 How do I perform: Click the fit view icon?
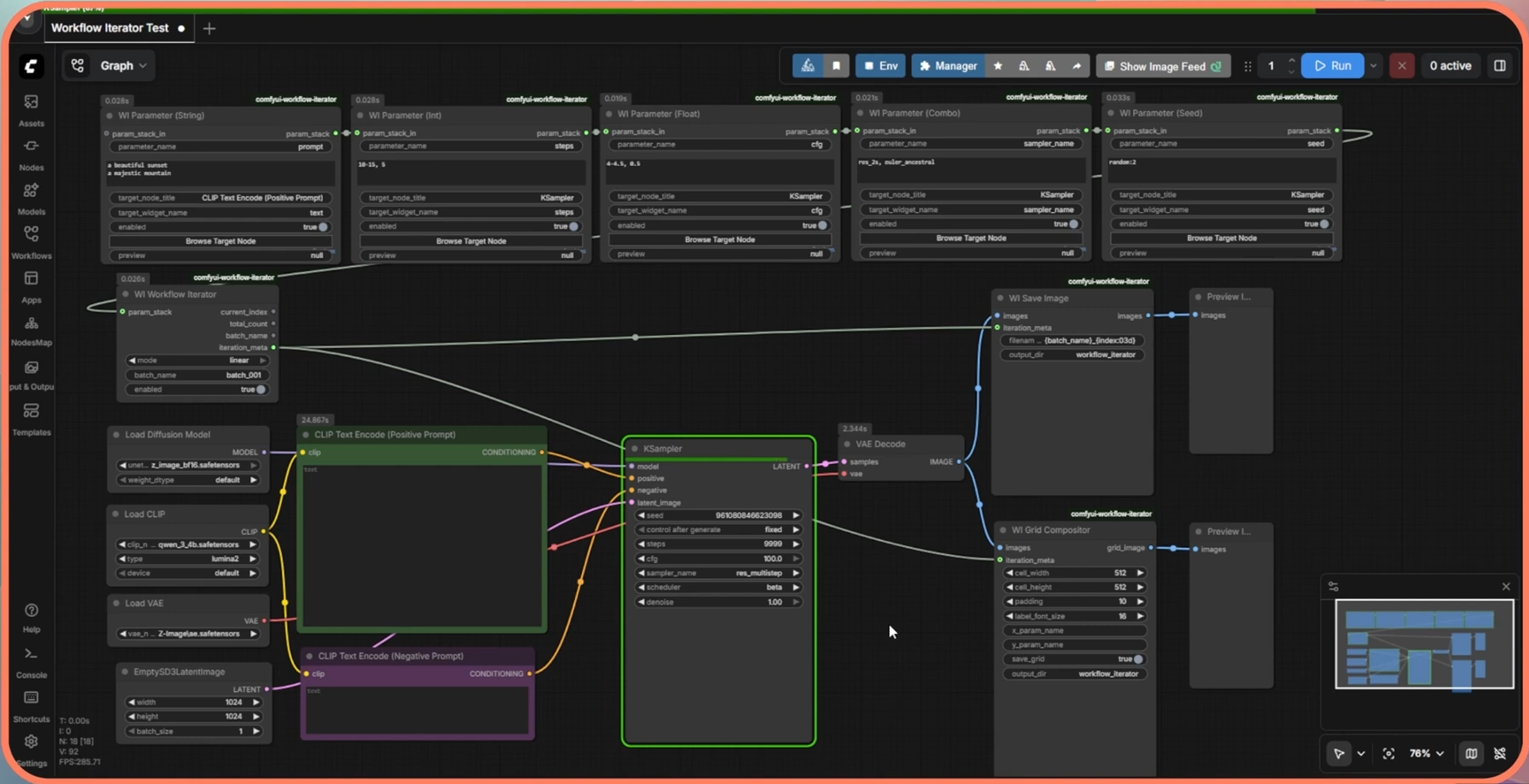click(1388, 754)
